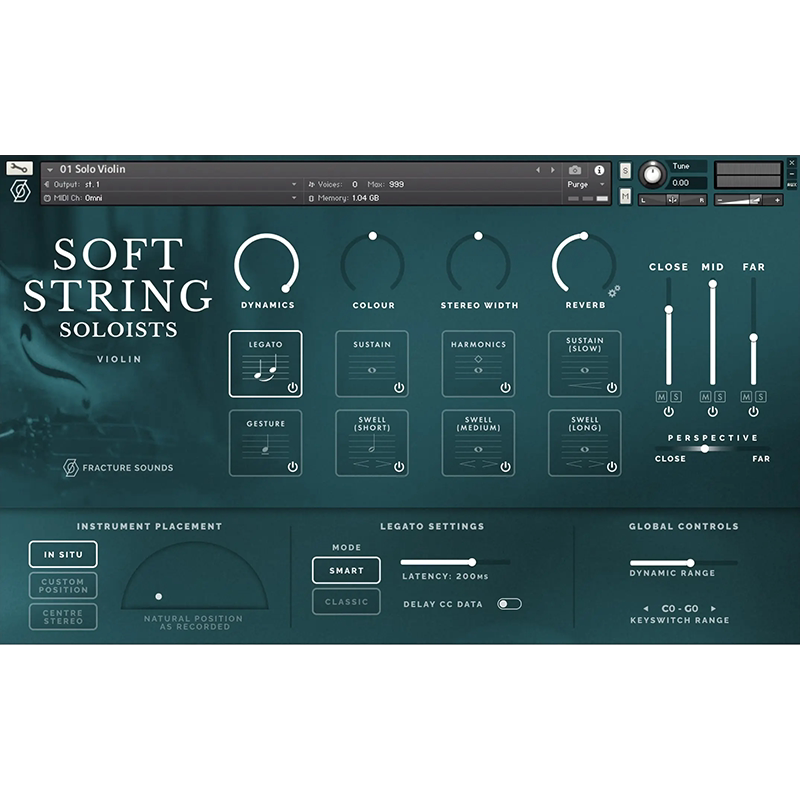This screenshot has width=800, height=800.
Task: Power off the Mid microphone
Action: tap(713, 412)
